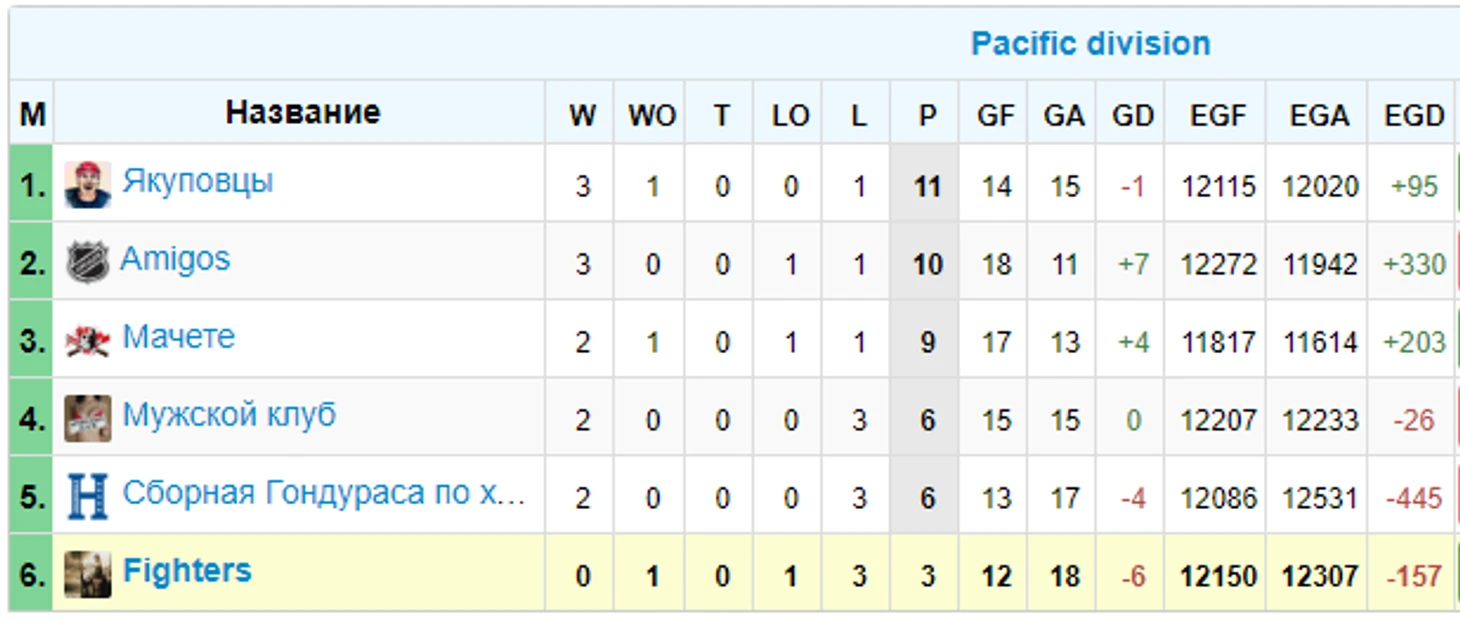Click the EGF column header

coord(1217,116)
